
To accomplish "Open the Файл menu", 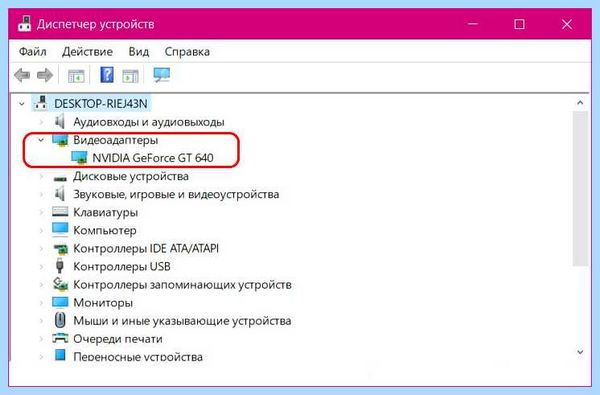I will tap(33, 52).
